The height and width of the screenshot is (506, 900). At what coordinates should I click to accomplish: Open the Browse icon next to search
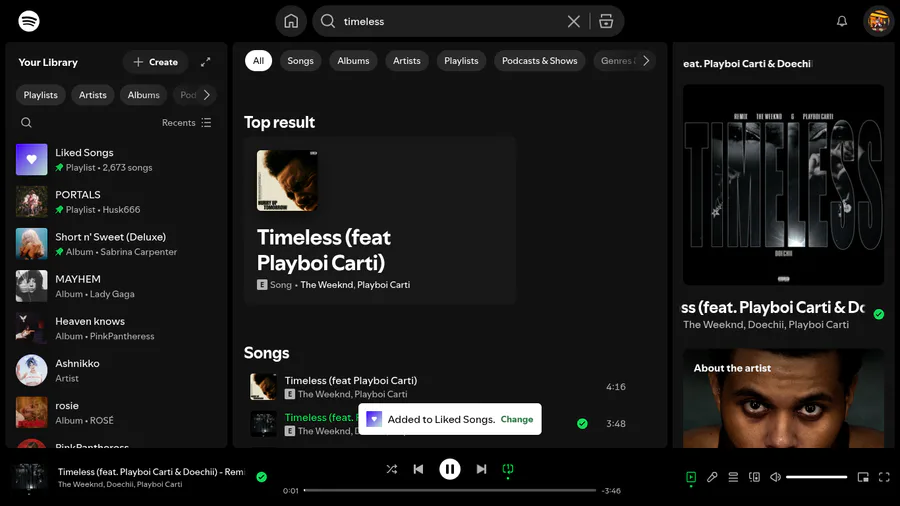coord(606,21)
